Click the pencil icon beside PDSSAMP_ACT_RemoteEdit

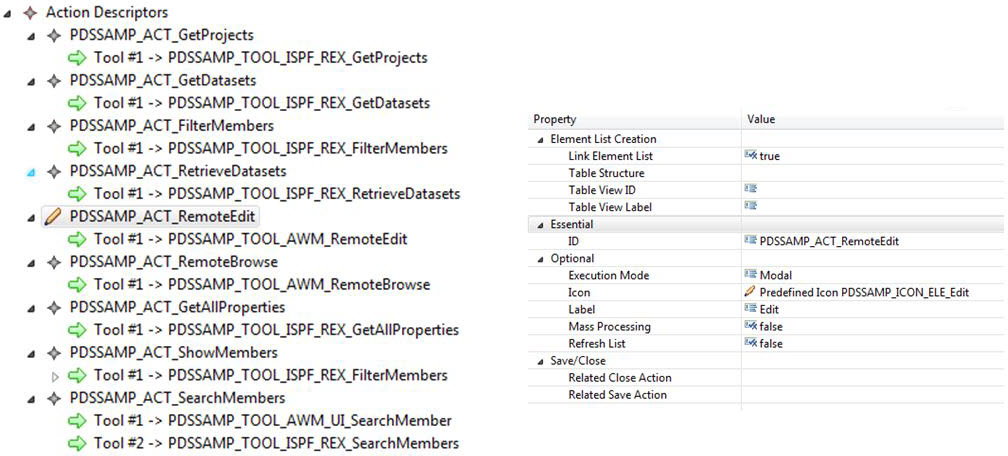click(53, 217)
